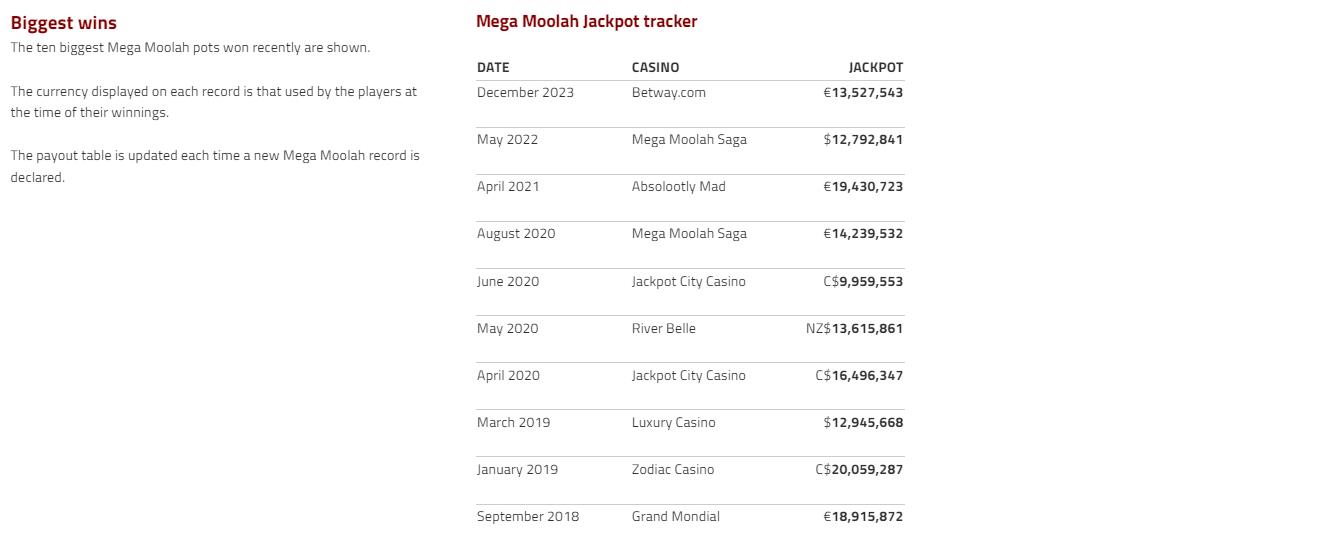The width and height of the screenshot is (1319, 536).
Task: Click the Absolootly Mad casino name
Action: [678, 186]
